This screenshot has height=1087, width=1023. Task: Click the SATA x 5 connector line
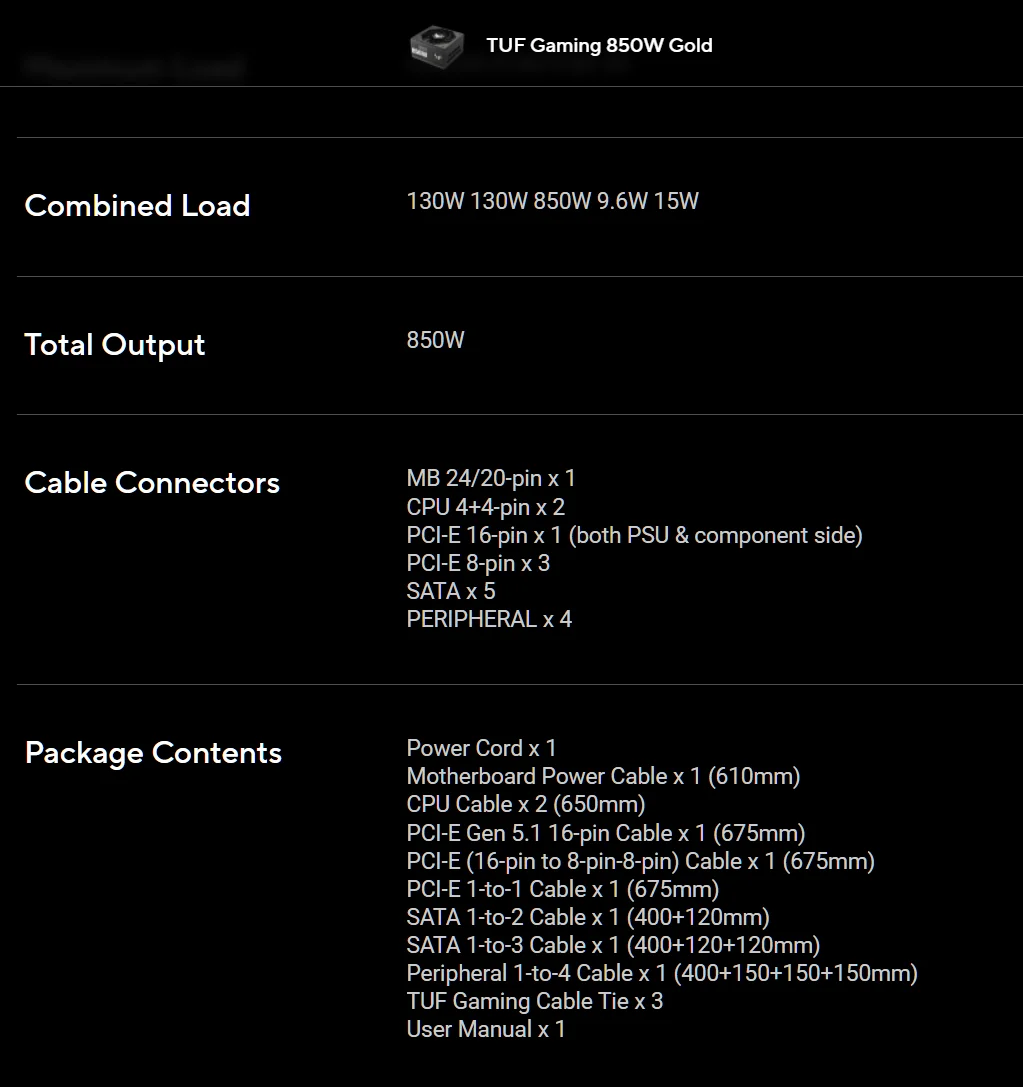[x=451, y=591]
